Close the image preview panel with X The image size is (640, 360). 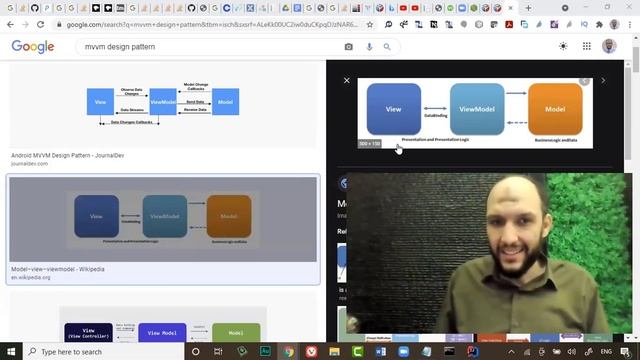coord(347,80)
